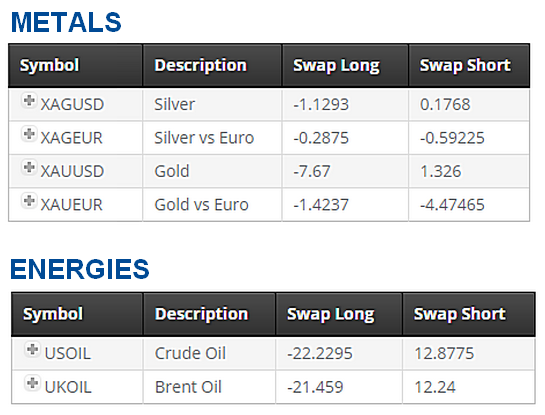Click the Metals table Swap Long header
545x415 pixels.
(x=345, y=65)
